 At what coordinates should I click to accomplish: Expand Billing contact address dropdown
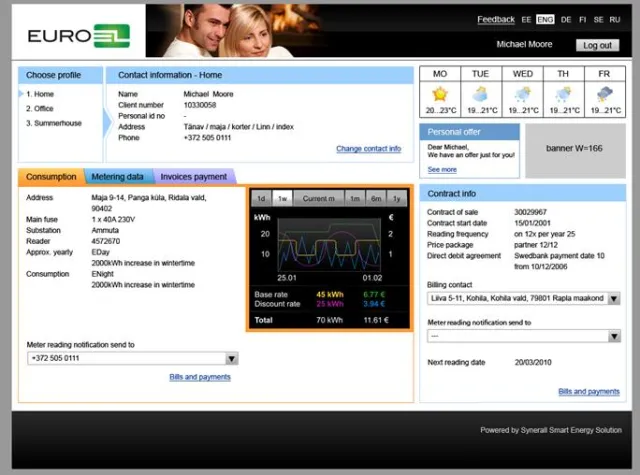point(612,298)
